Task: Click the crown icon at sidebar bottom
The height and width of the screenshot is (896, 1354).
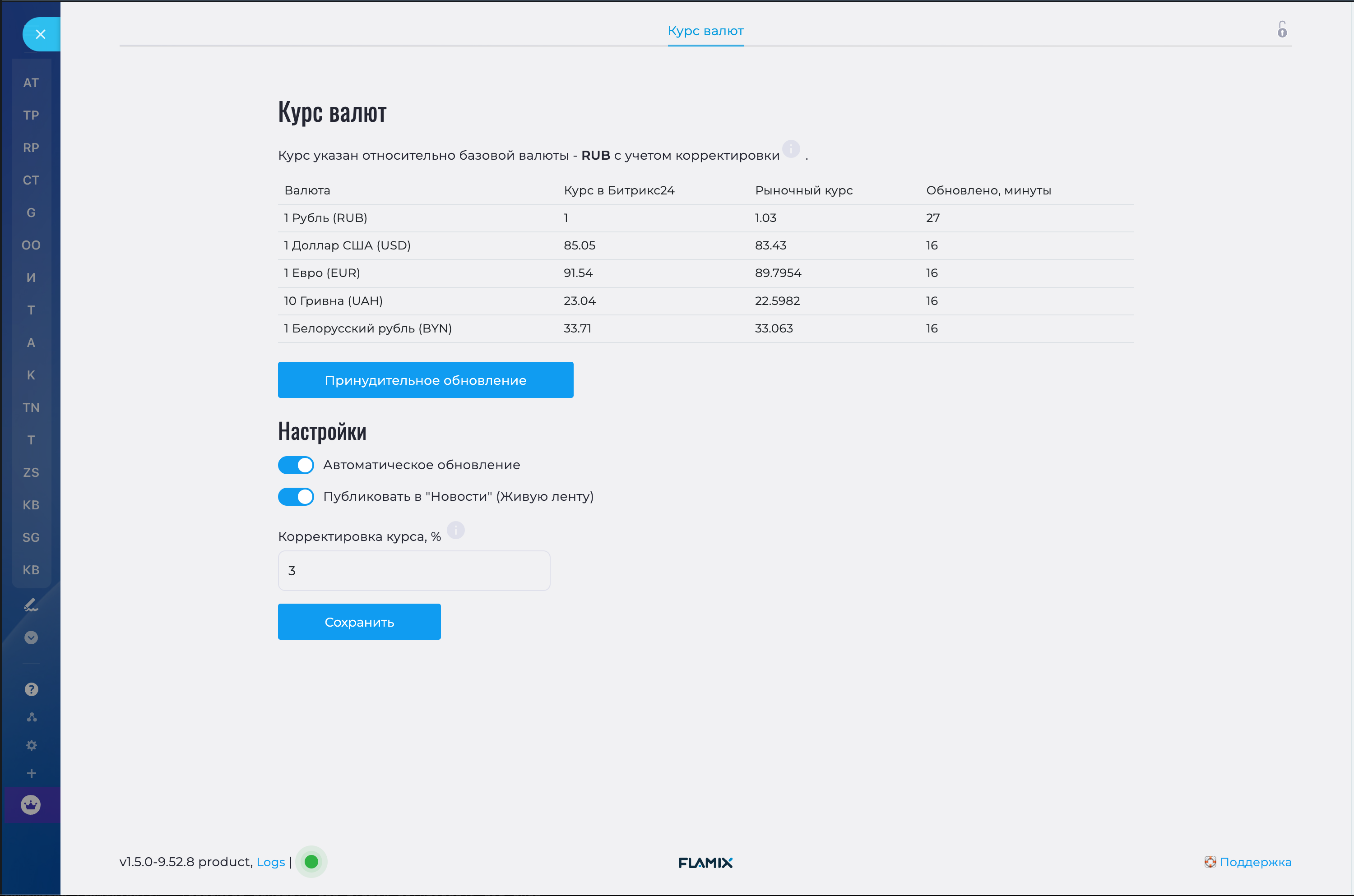Action: pos(31,804)
